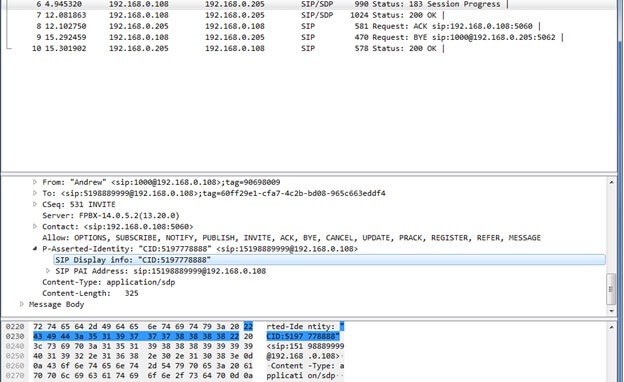624x382 pixels.
Task: Click the scroll down arrow in details pane
Action: [611, 311]
